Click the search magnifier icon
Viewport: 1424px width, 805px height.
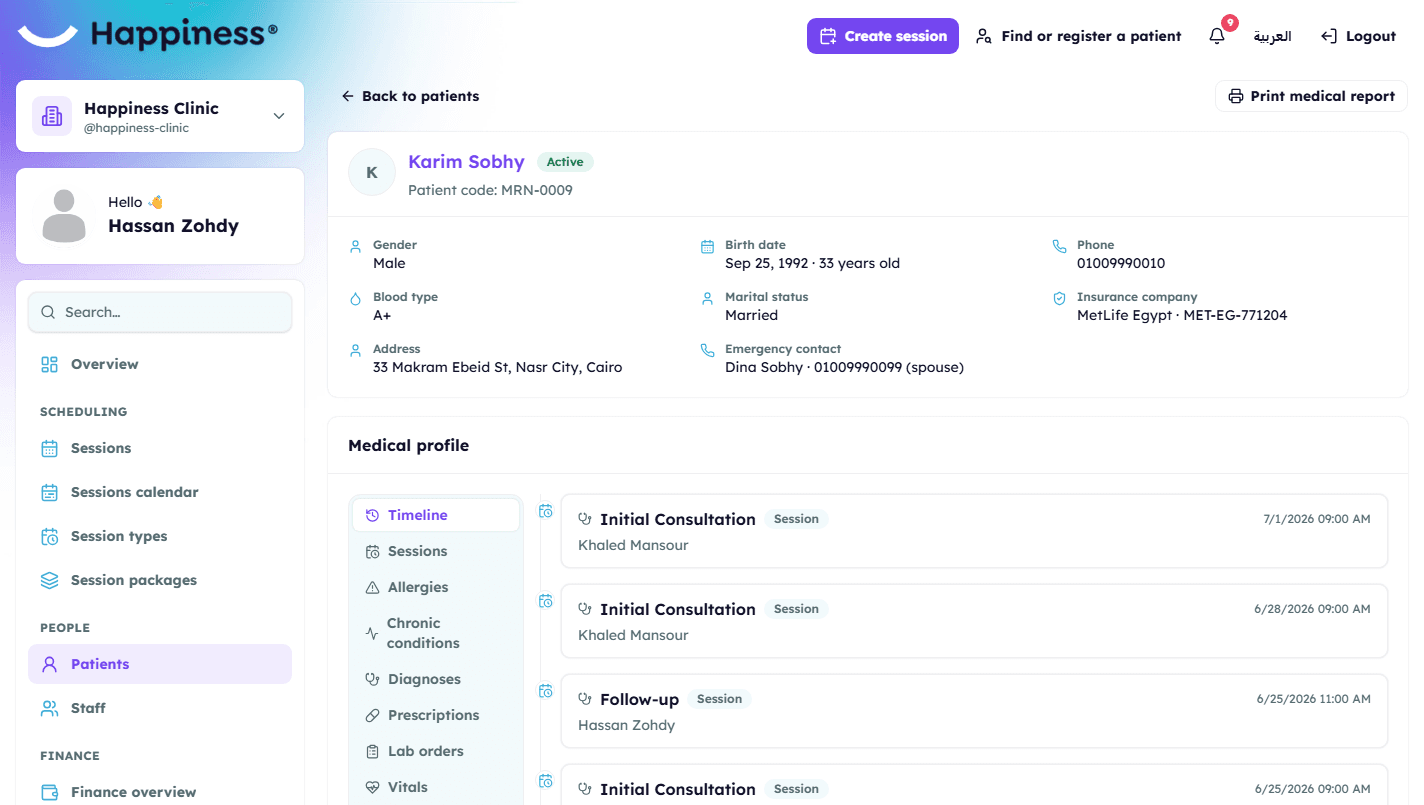click(x=48, y=312)
